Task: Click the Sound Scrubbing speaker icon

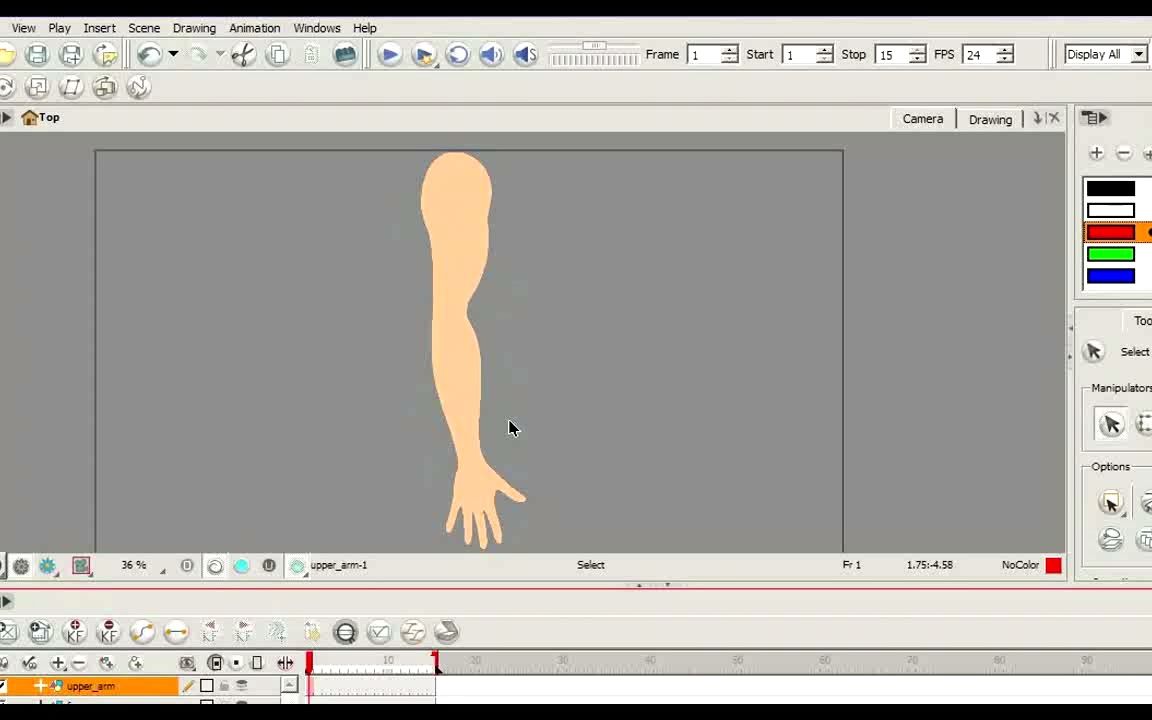Action: (525, 54)
